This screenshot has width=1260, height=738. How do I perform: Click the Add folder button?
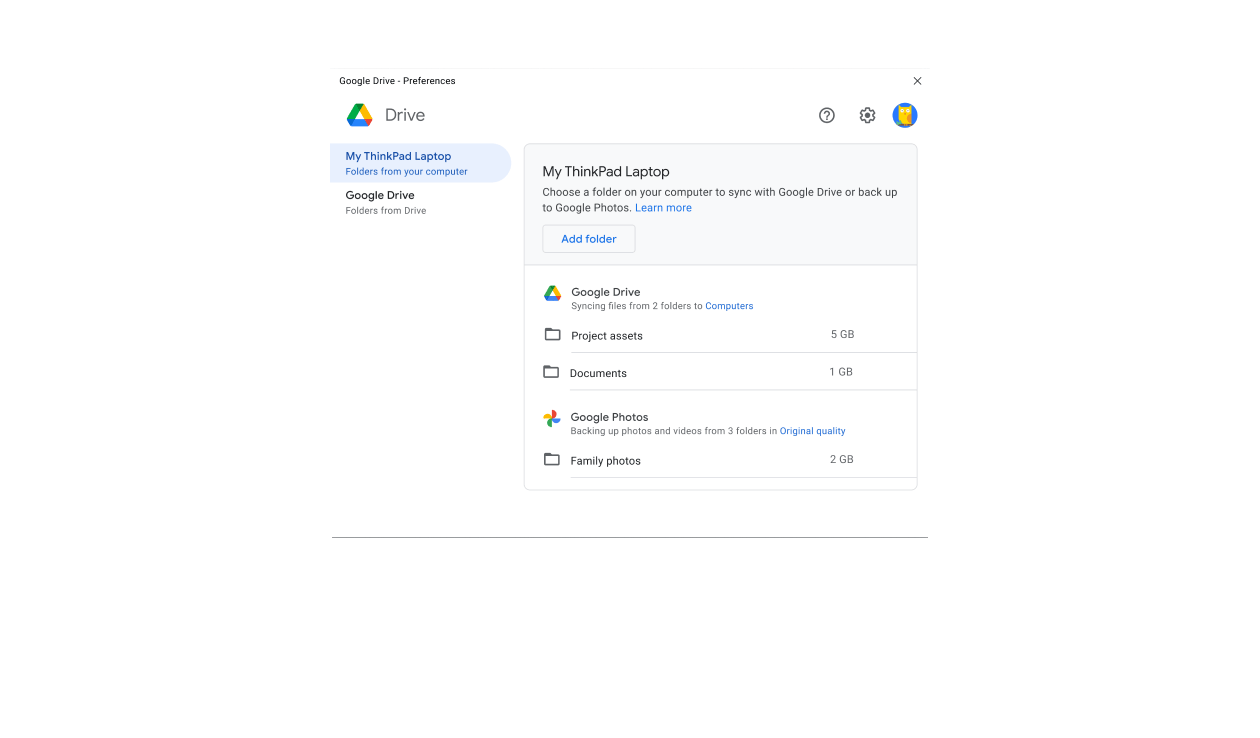click(x=589, y=239)
